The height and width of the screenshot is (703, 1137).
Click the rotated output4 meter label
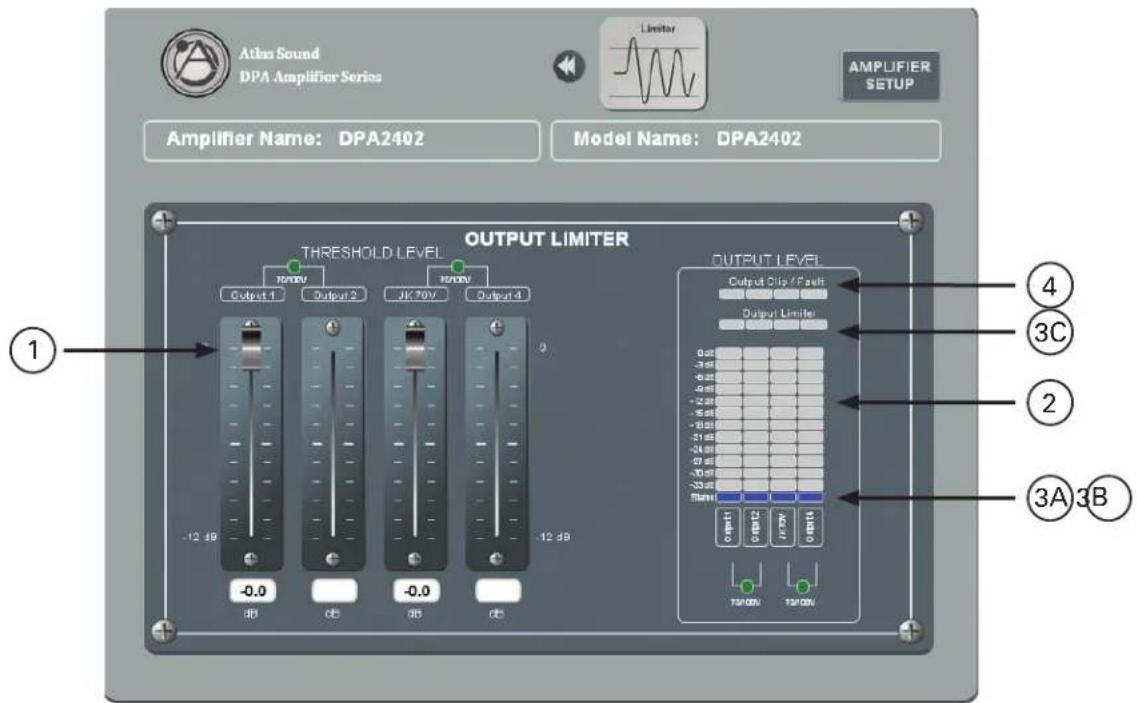coord(811,527)
